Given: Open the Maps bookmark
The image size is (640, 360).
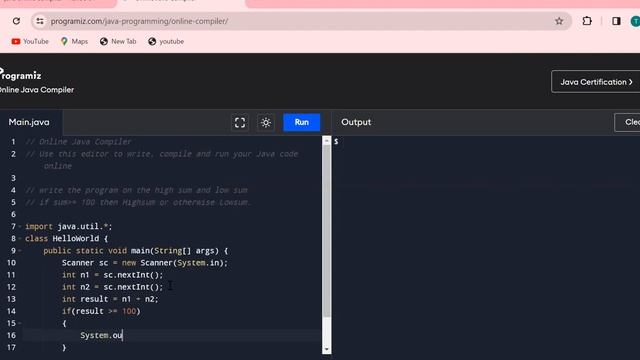Looking at the screenshot, I should click(x=74, y=41).
